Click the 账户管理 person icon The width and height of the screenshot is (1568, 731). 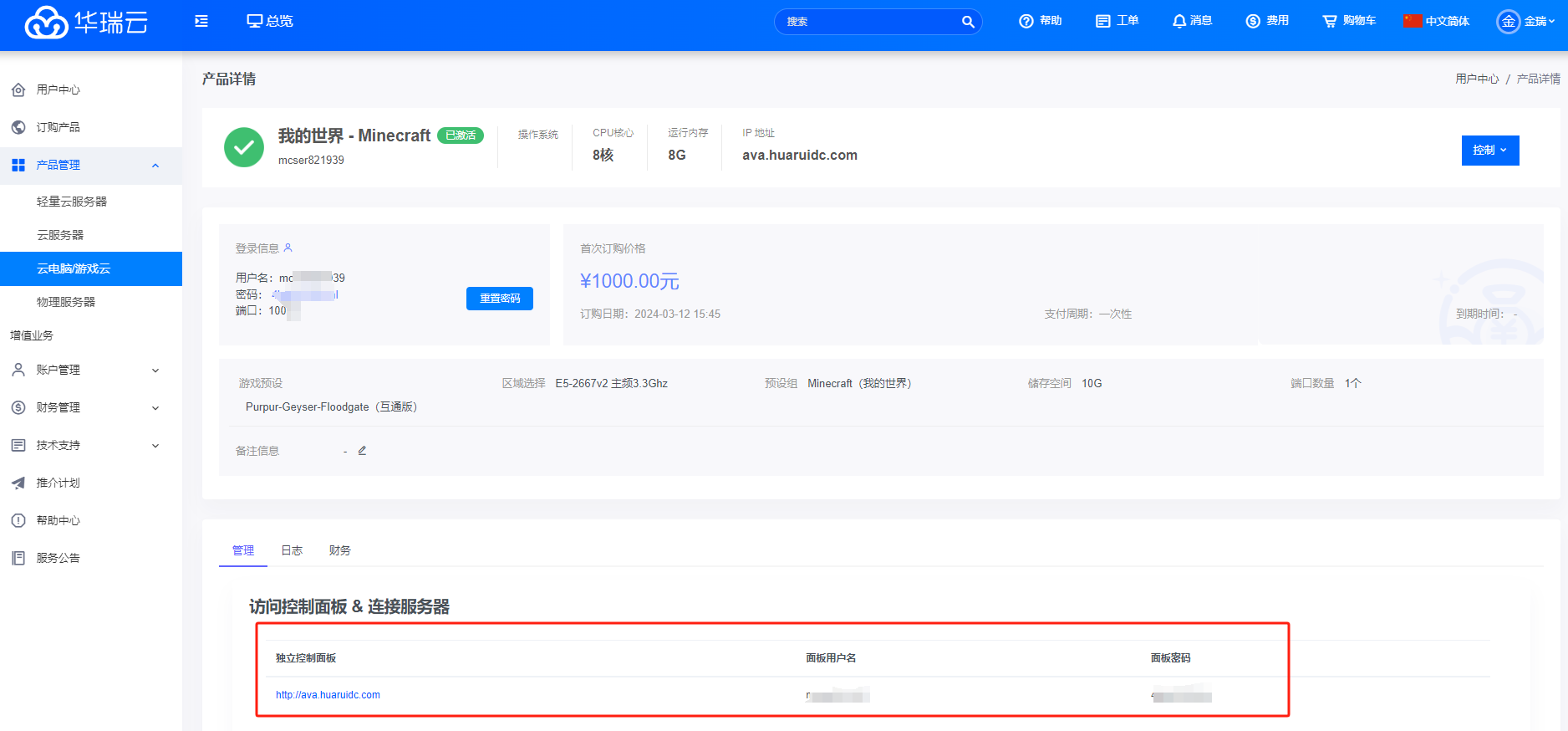[x=18, y=370]
